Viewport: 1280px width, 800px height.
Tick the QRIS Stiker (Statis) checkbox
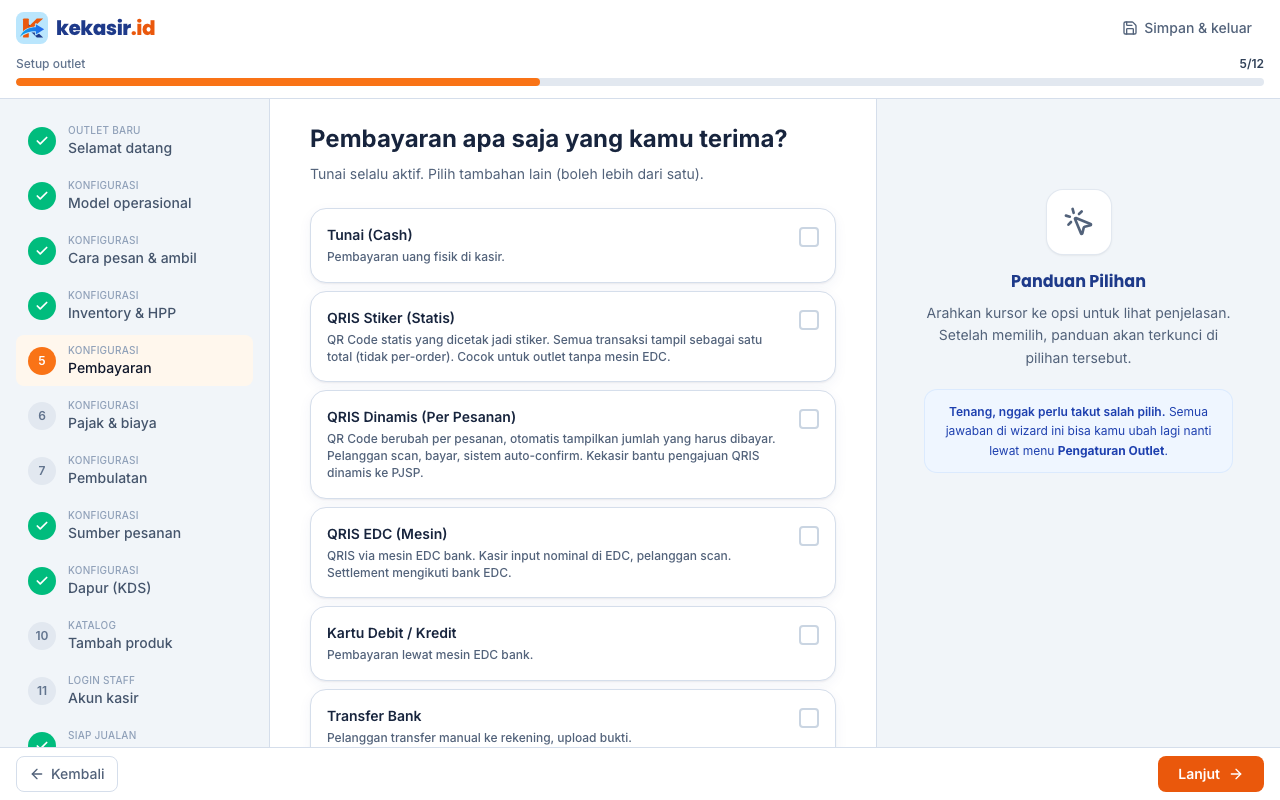click(809, 320)
